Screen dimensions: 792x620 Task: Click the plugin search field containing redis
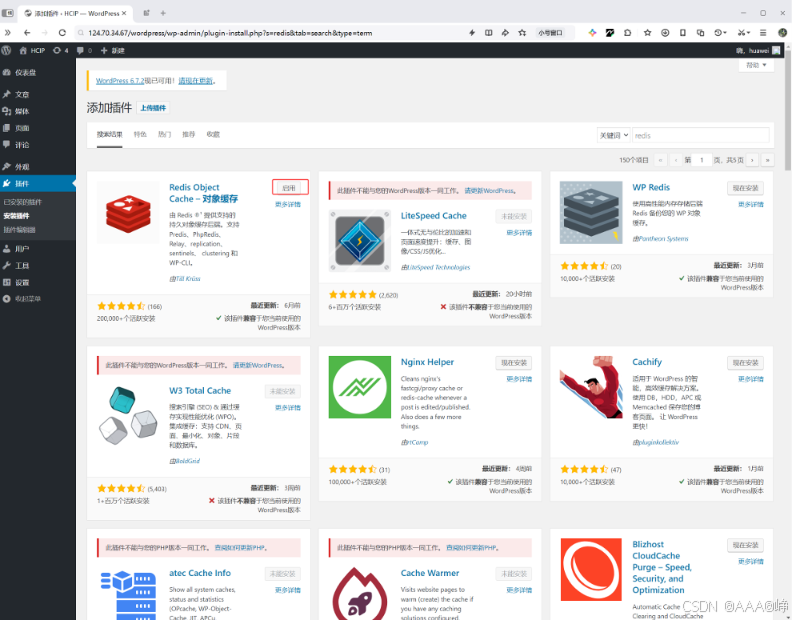click(701, 135)
